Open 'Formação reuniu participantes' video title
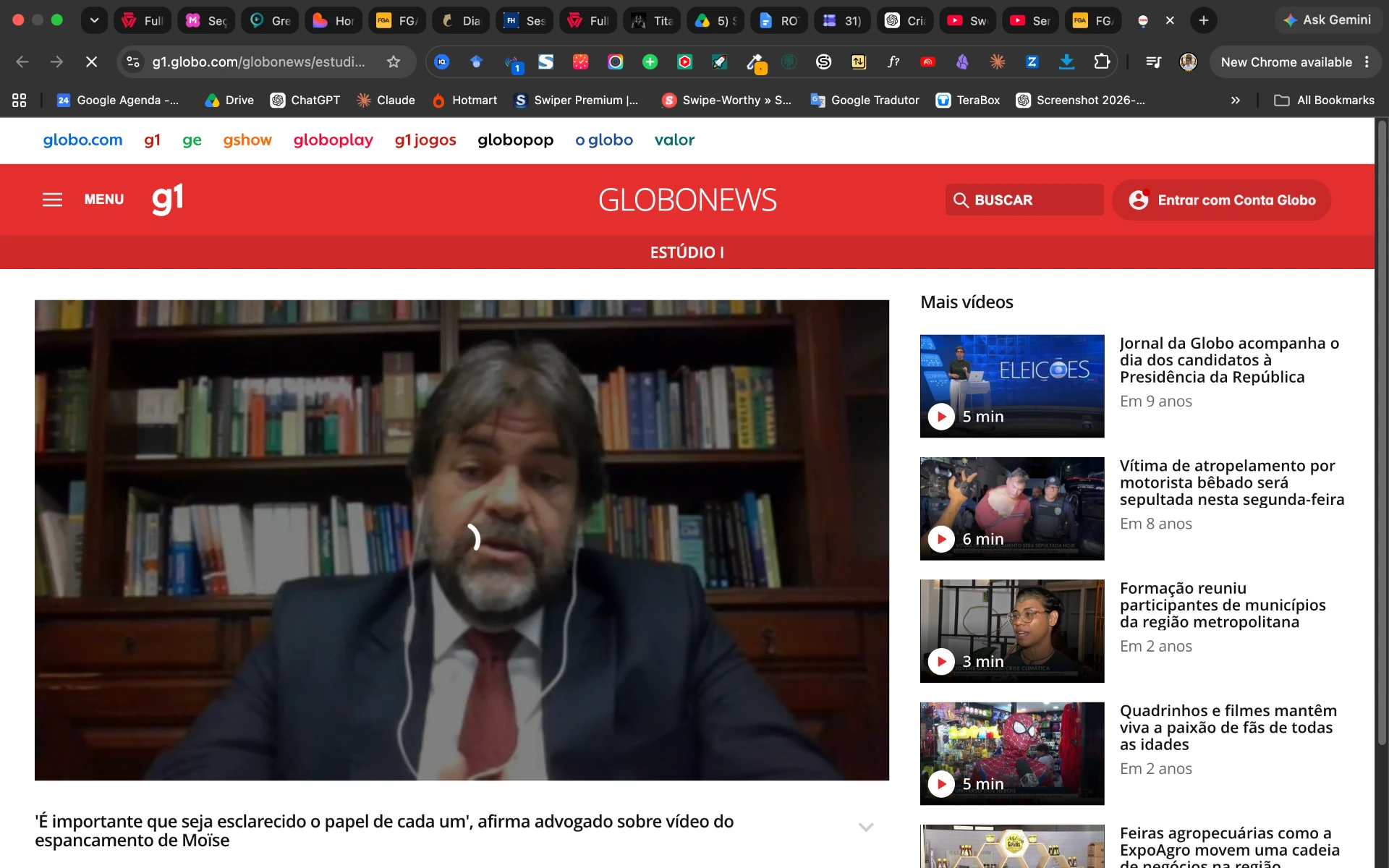The height and width of the screenshot is (868, 1389). (1223, 605)
